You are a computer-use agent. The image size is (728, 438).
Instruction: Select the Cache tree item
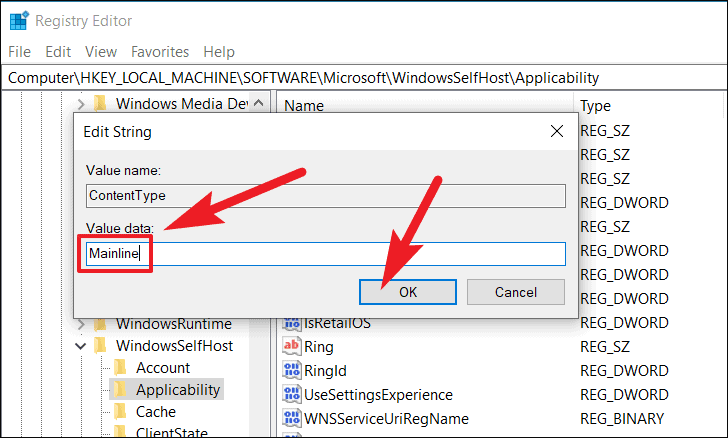pos(156,412)
